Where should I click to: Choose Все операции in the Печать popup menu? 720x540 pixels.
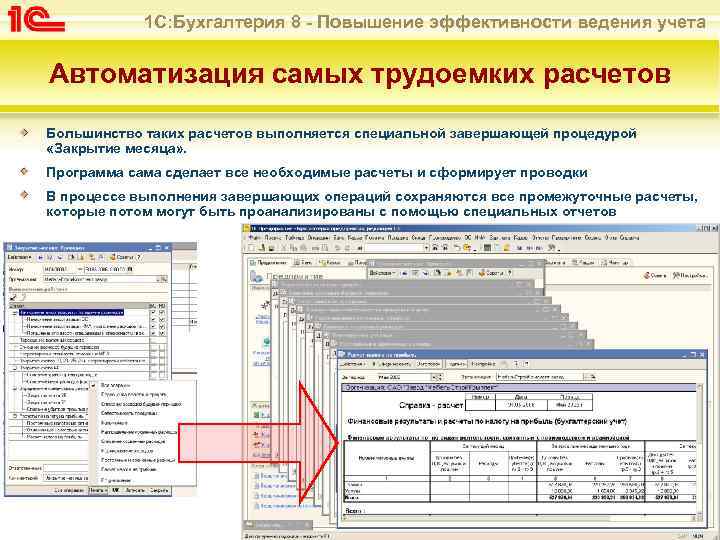click(115, 385)
